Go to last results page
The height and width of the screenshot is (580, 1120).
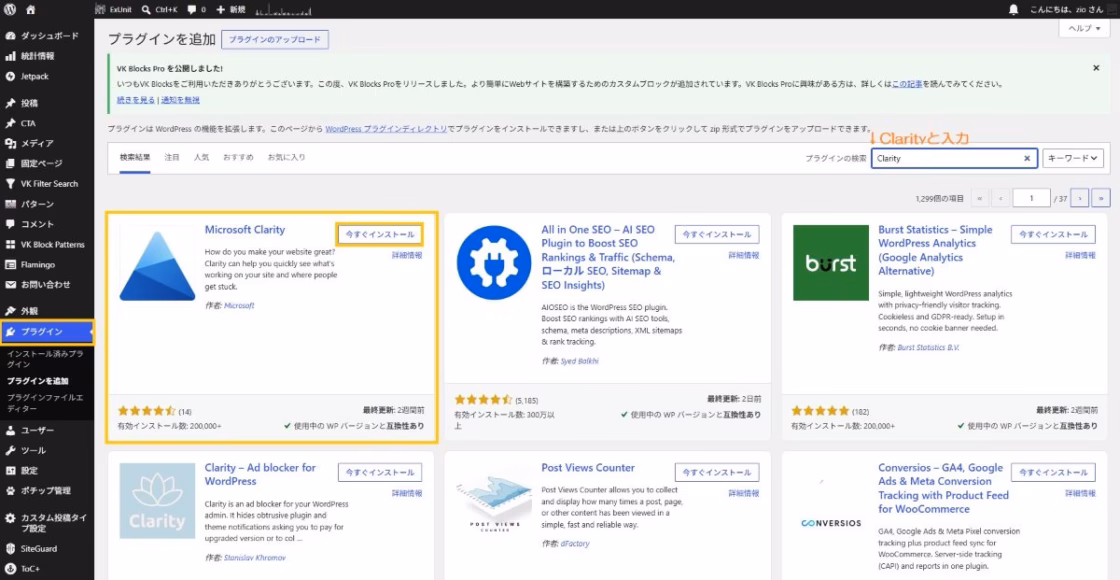(x=1101, y=198)
